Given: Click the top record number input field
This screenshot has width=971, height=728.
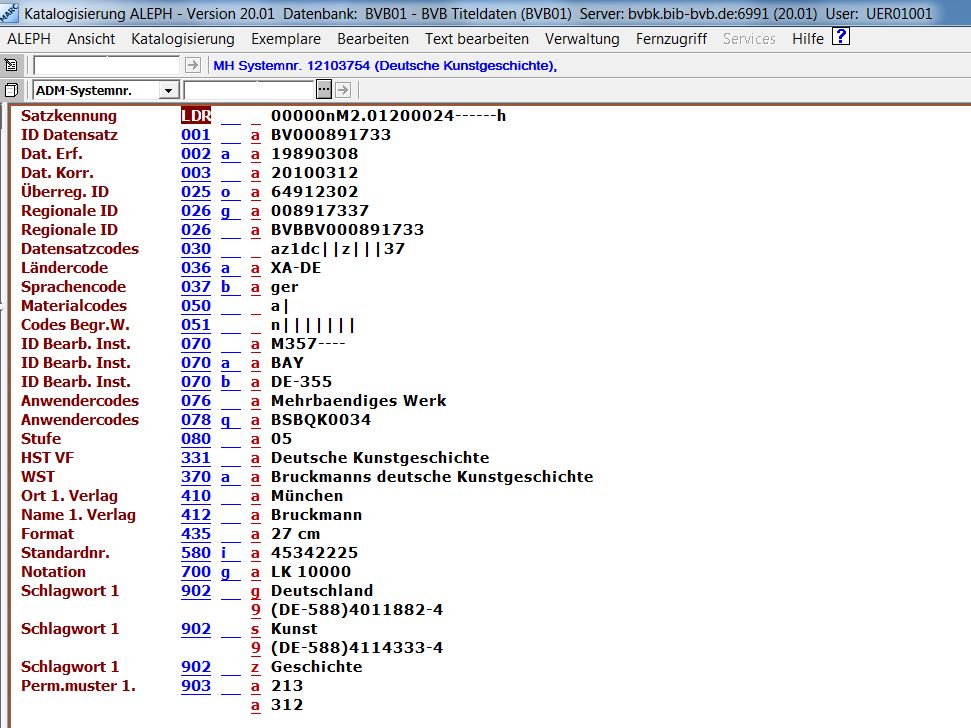Looking at the screenshot, I should pyautogui.click(x=107, y=65).
